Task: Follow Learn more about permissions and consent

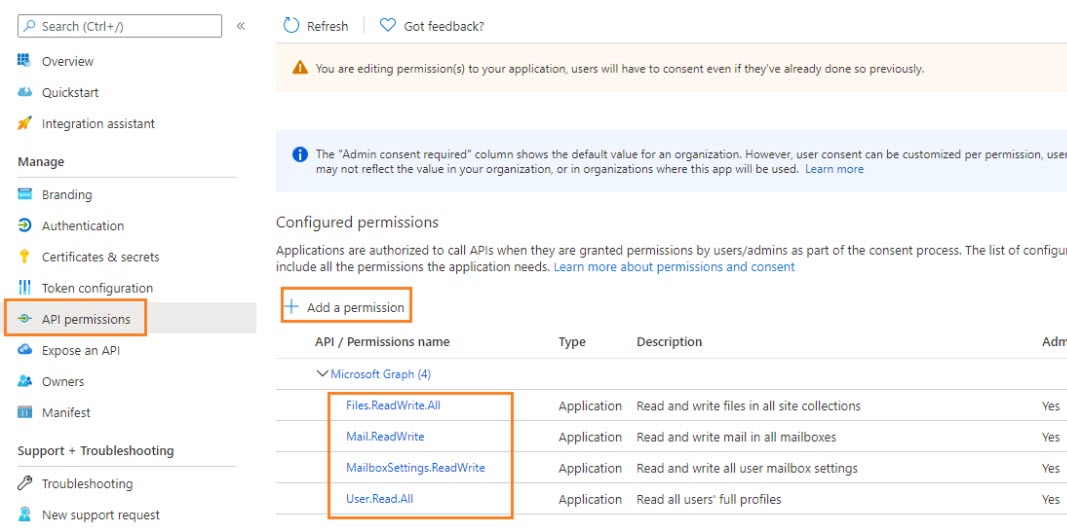Action: click(674, 267)
